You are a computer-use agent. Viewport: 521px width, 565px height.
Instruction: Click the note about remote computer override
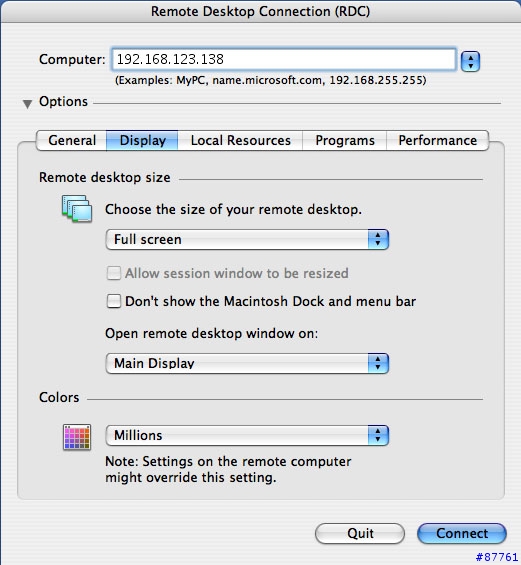228,470
